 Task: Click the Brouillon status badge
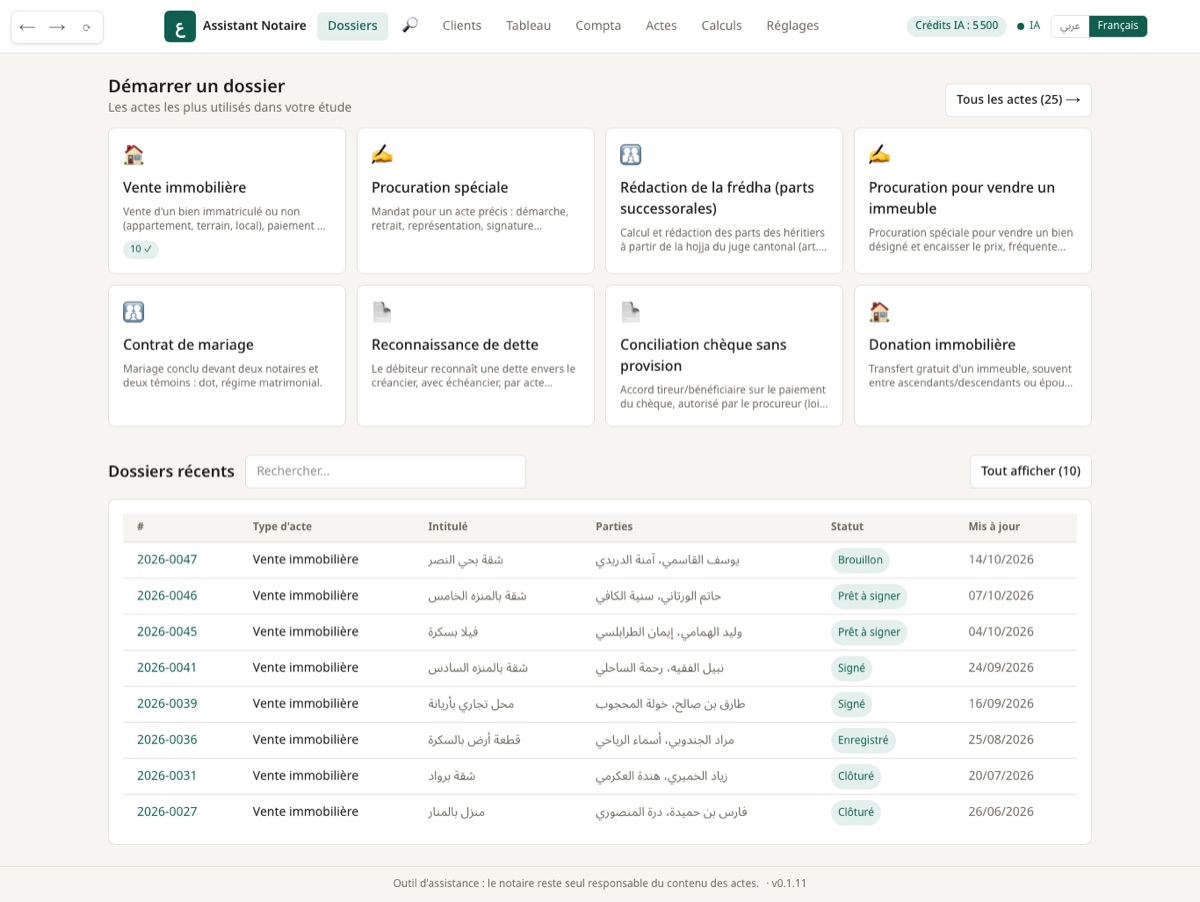pyautogui.click(x=860, y=560)
